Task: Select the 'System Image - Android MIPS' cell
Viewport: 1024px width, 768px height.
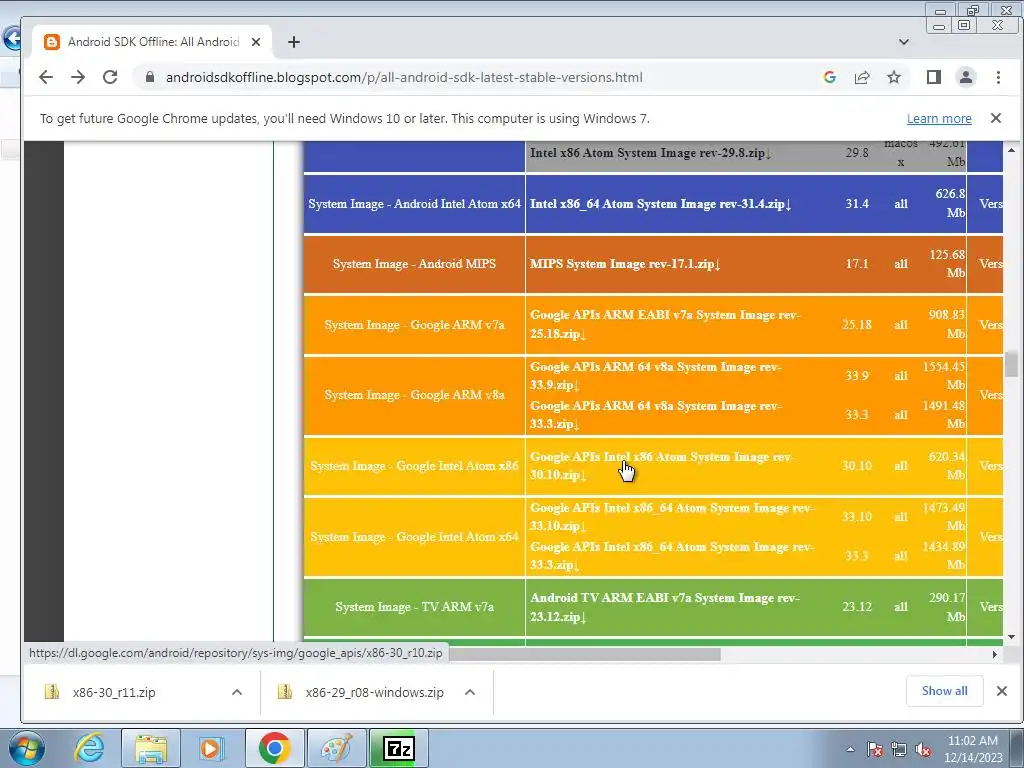Action: point(415,264)
